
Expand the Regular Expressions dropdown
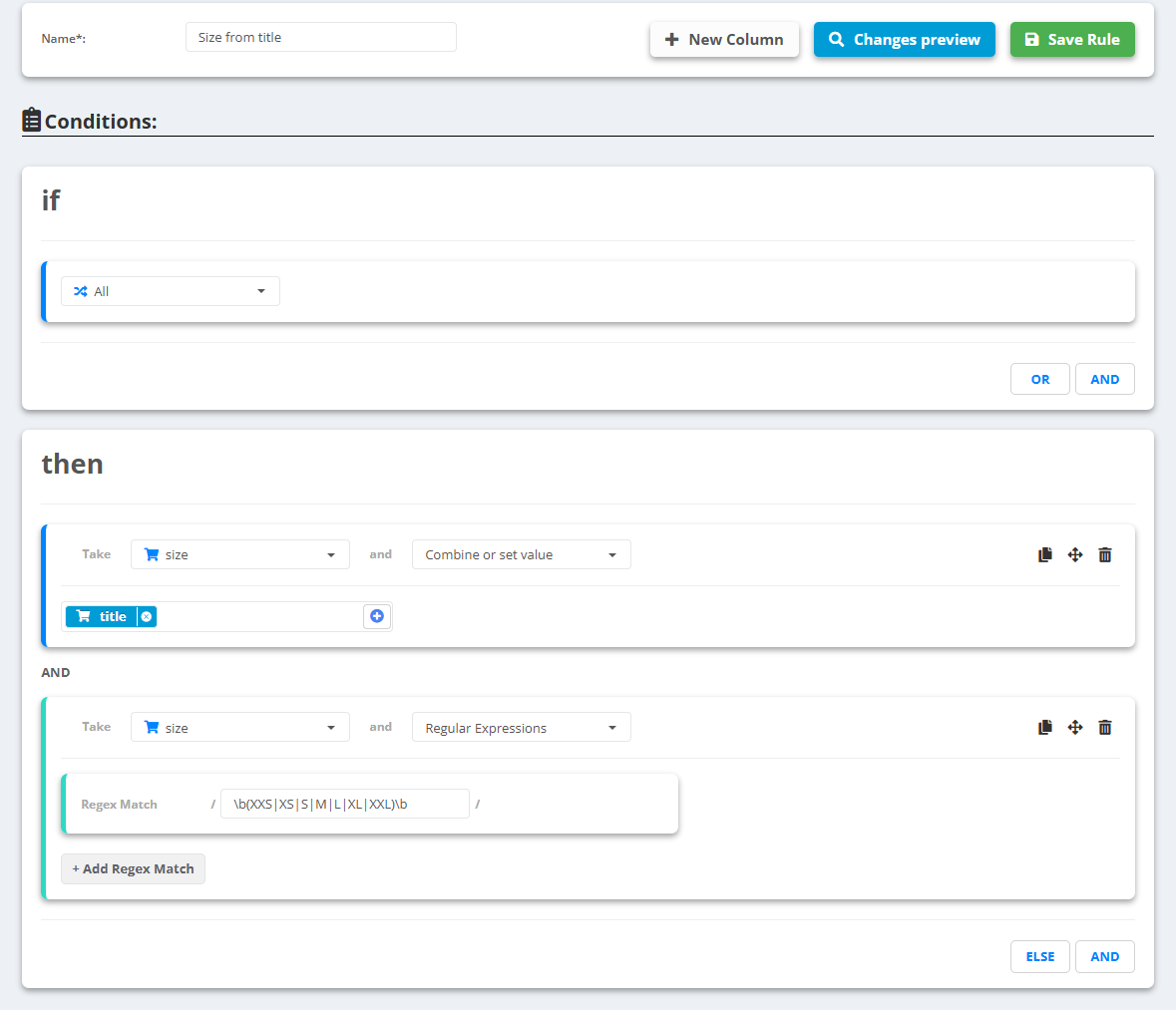522,727
